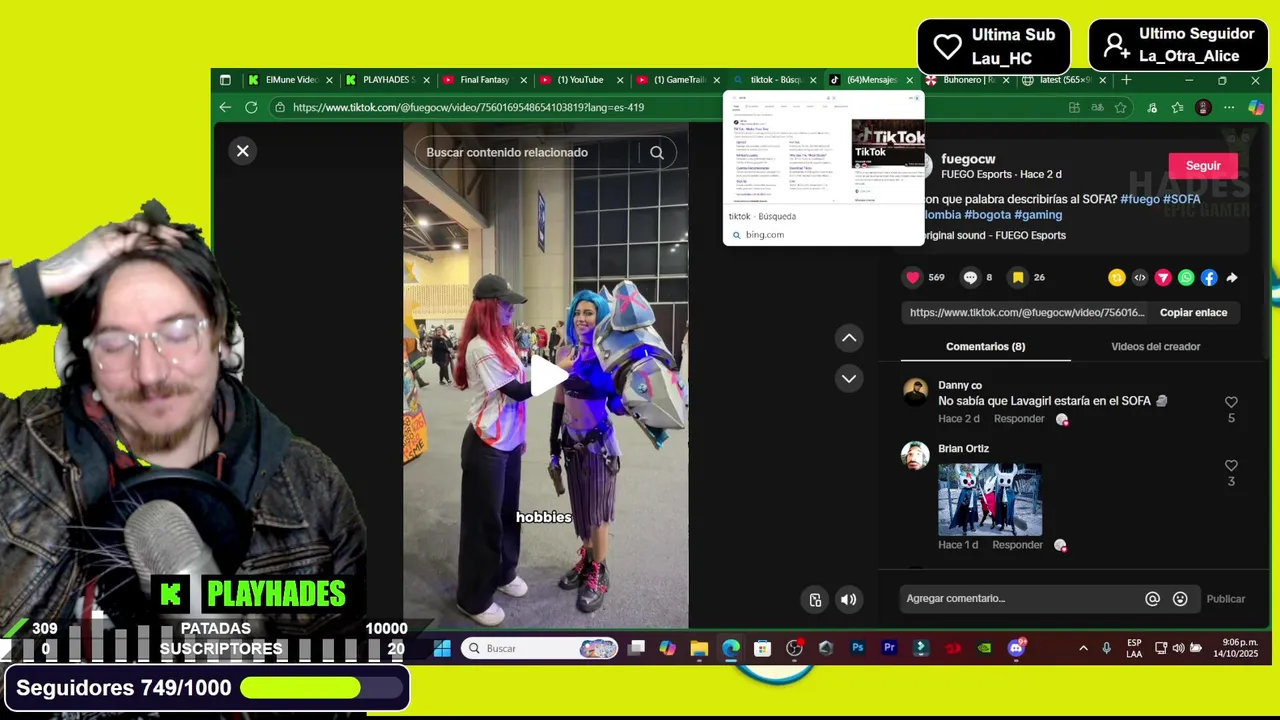Screen dimensions: 1280x720
Task: Reply to Danny co's comment via Responder
Action: tap(1018, 419)
